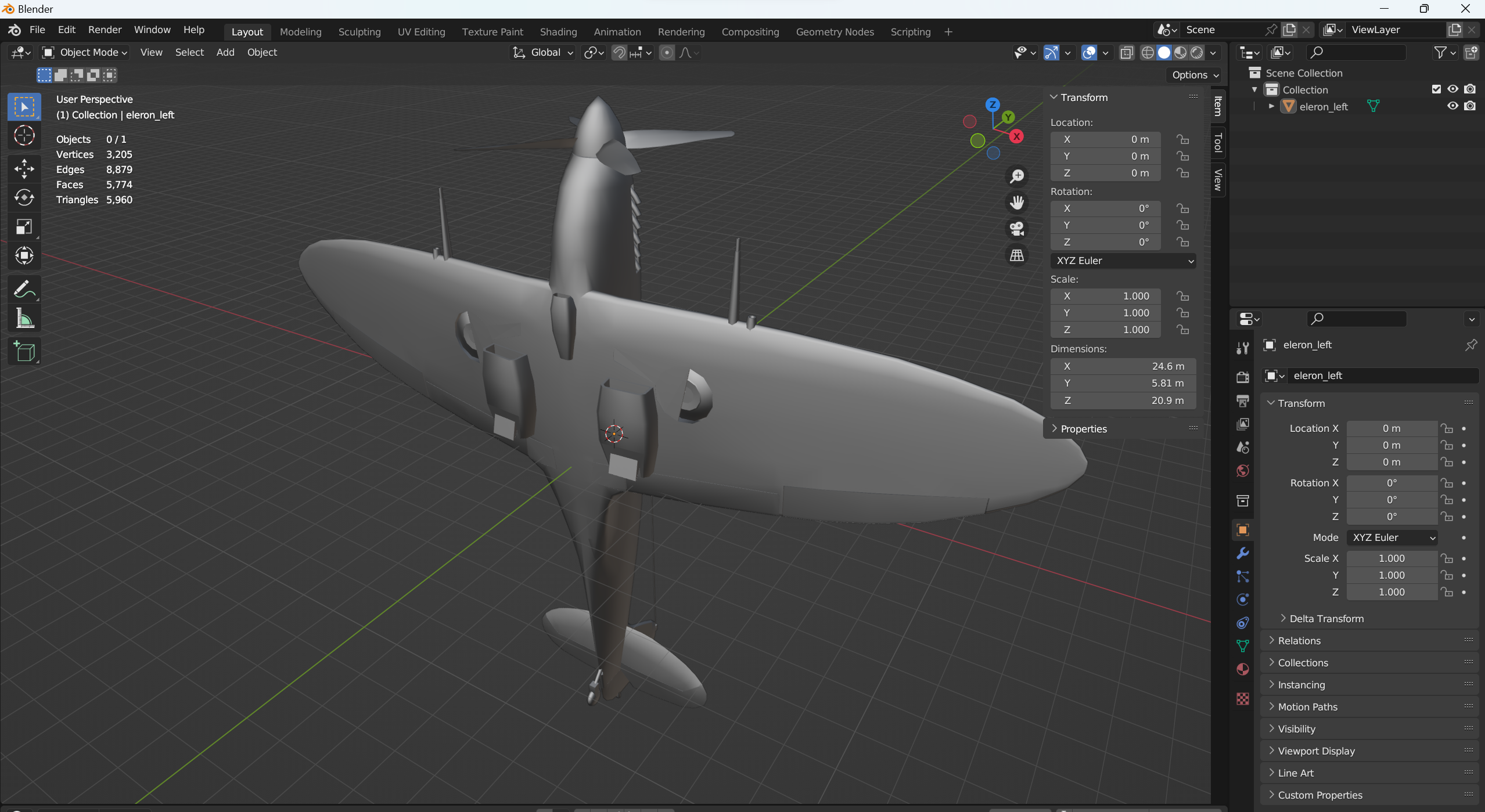
Task: Switch to the Sculpting workspace tab
Action: [359, 32]
